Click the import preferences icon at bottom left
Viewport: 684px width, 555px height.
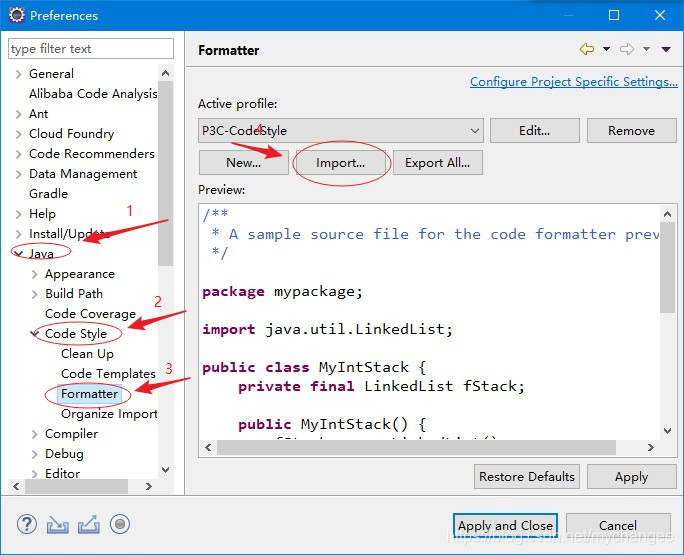point(58,524)
